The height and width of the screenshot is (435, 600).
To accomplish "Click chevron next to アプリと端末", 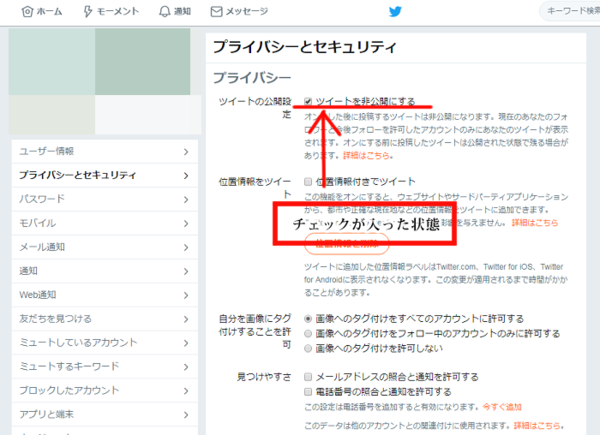I will [x=186, y=415].
